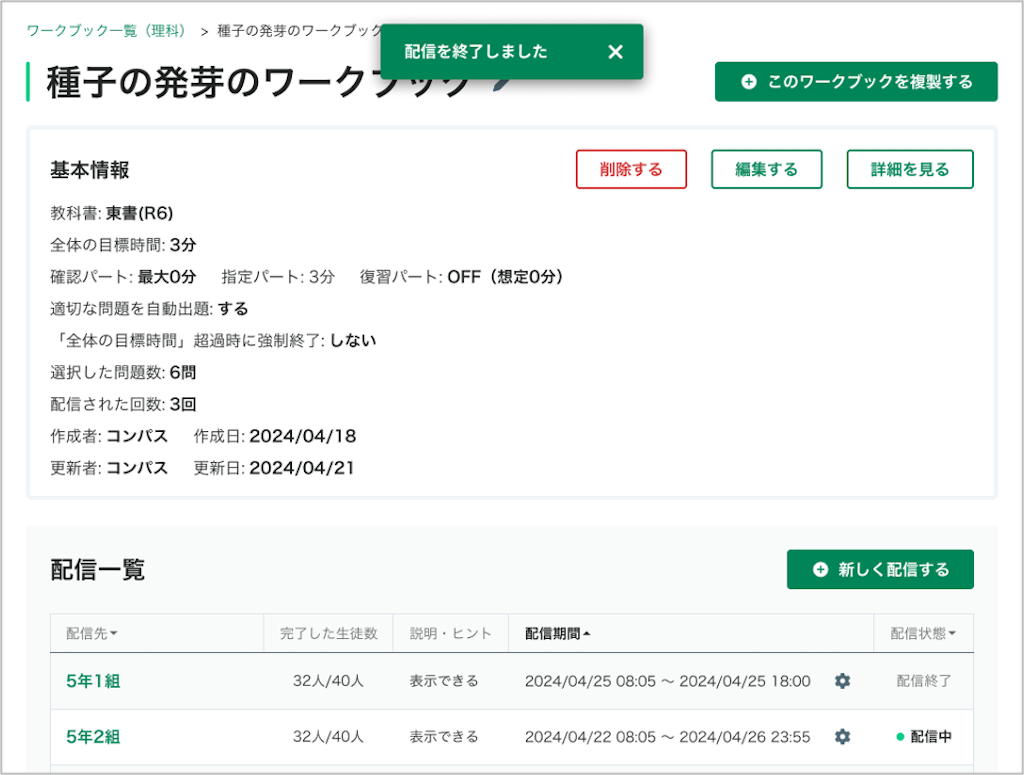Click the 編集する button
This screenshot has height=775, width=1024.
pyautogui.click(x=766, y=169)
